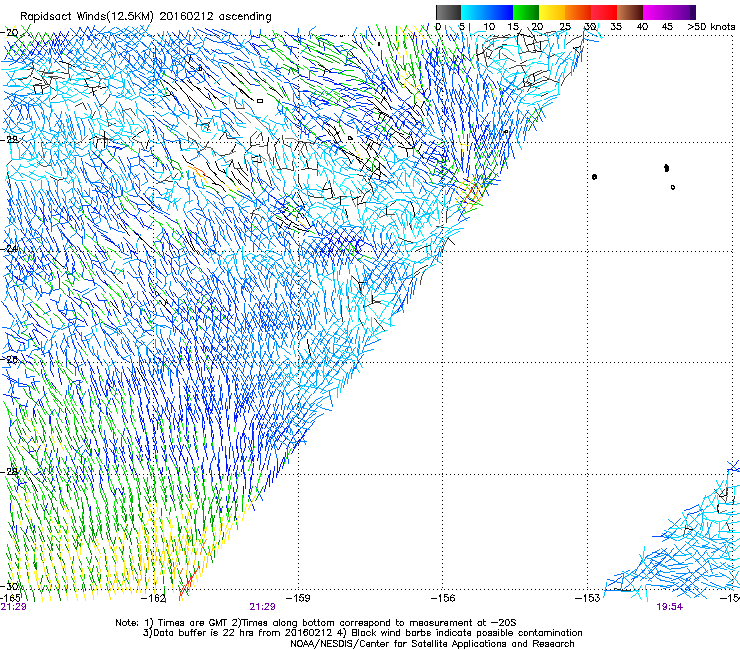The image size is (740, 650).
Task: Click the "-28" latitude axis label
Action: point(9,472)
